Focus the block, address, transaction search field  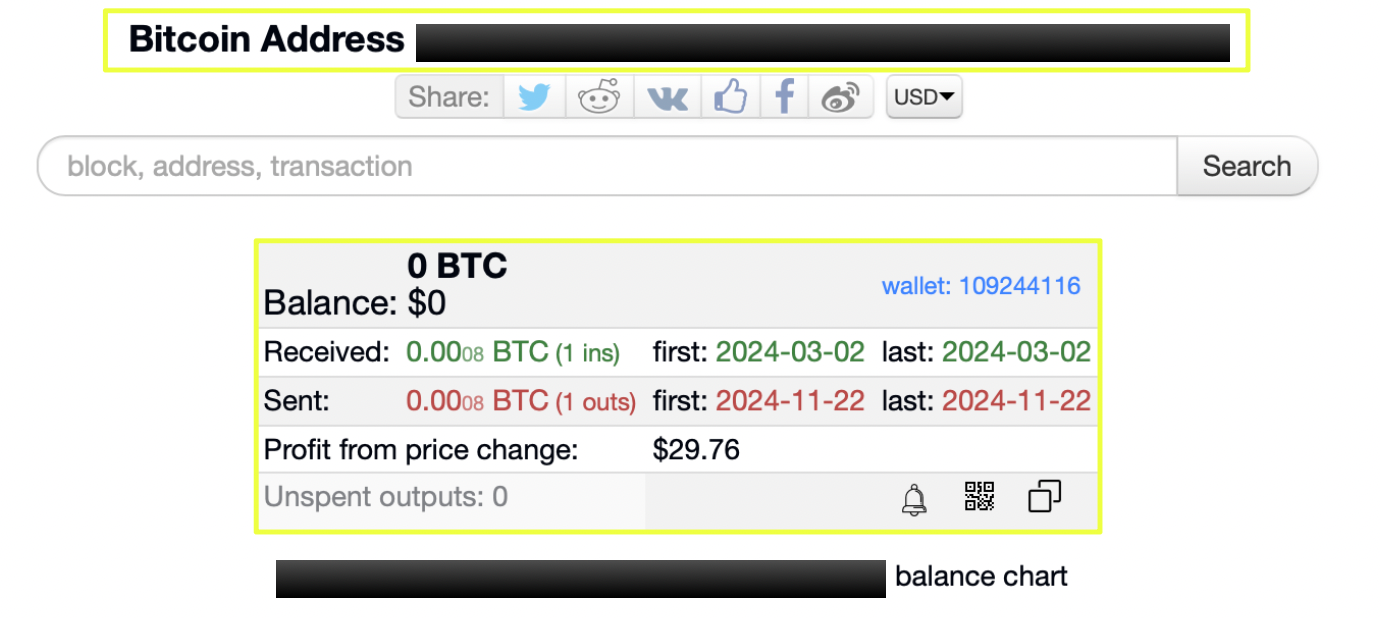click(x=607, y=166)
